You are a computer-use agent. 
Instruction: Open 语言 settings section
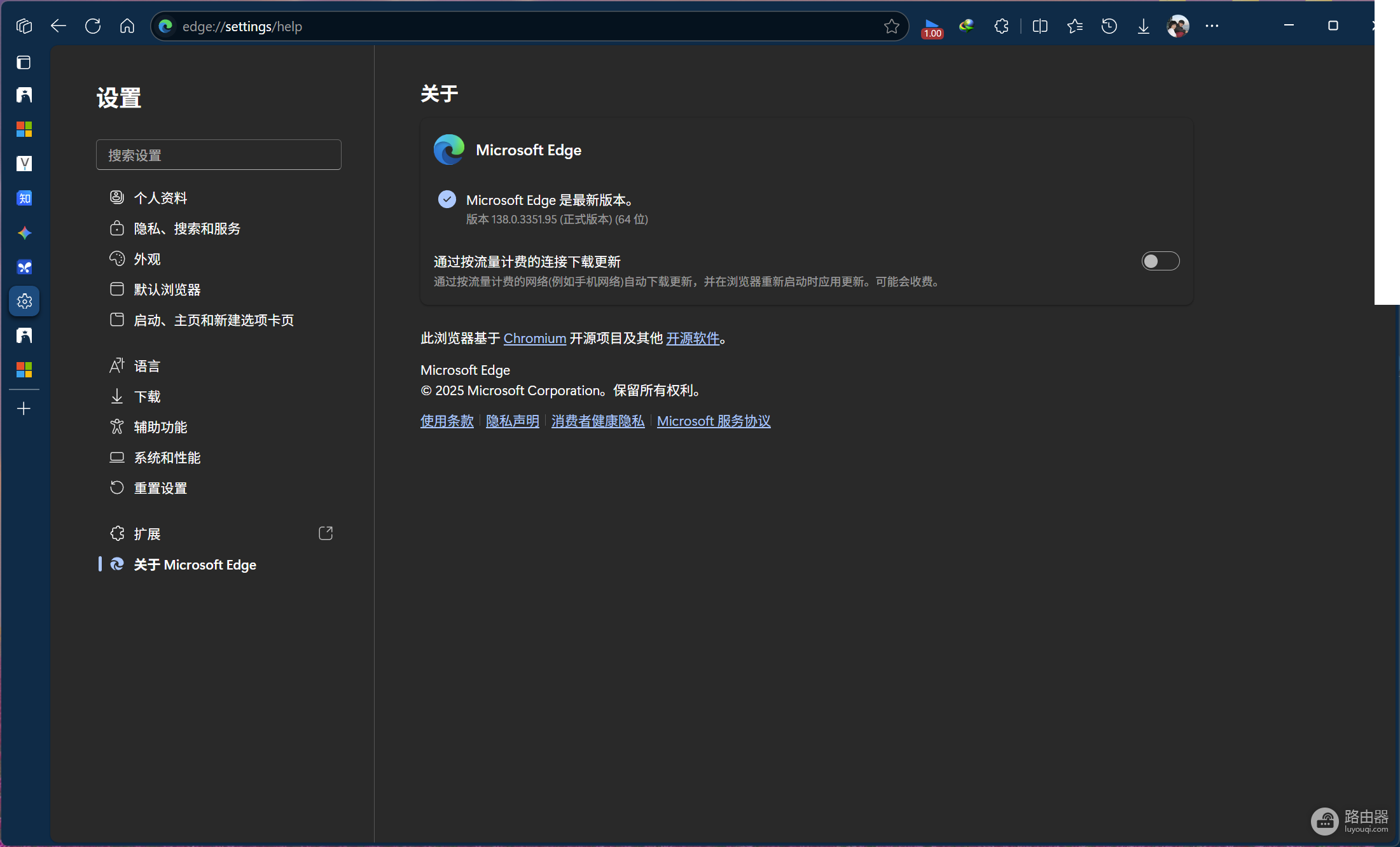tap(219, 366)
